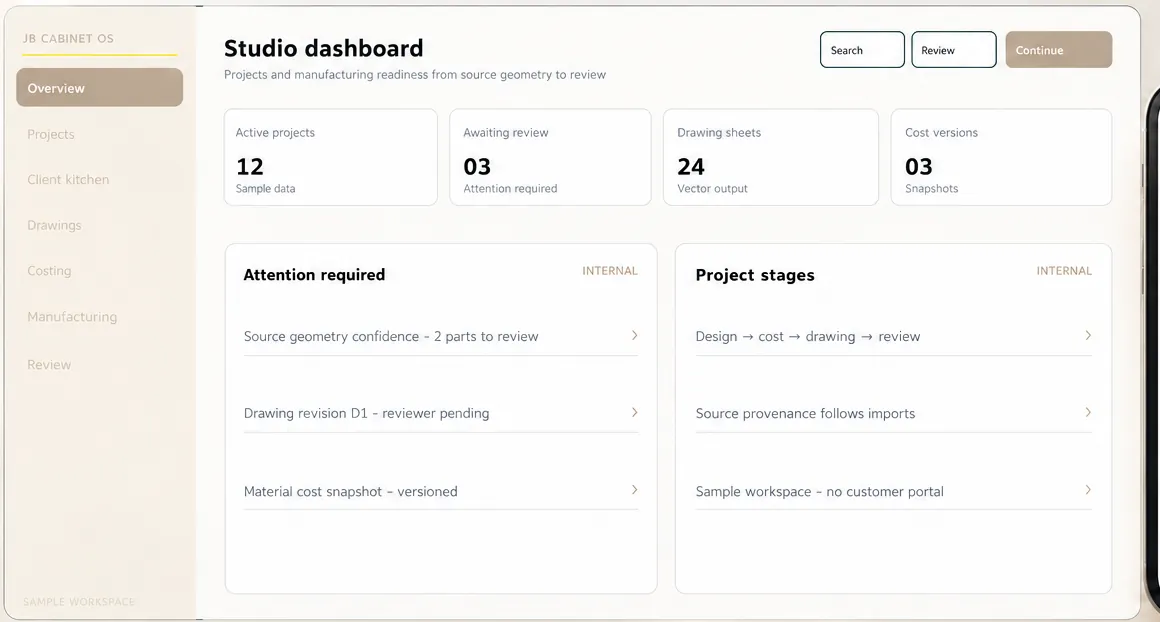Image resolution: width=1160 pixels, height=622 pixels.
Task: Navigate to Manufacturing in the sidebar
Action: coord(72,317)
